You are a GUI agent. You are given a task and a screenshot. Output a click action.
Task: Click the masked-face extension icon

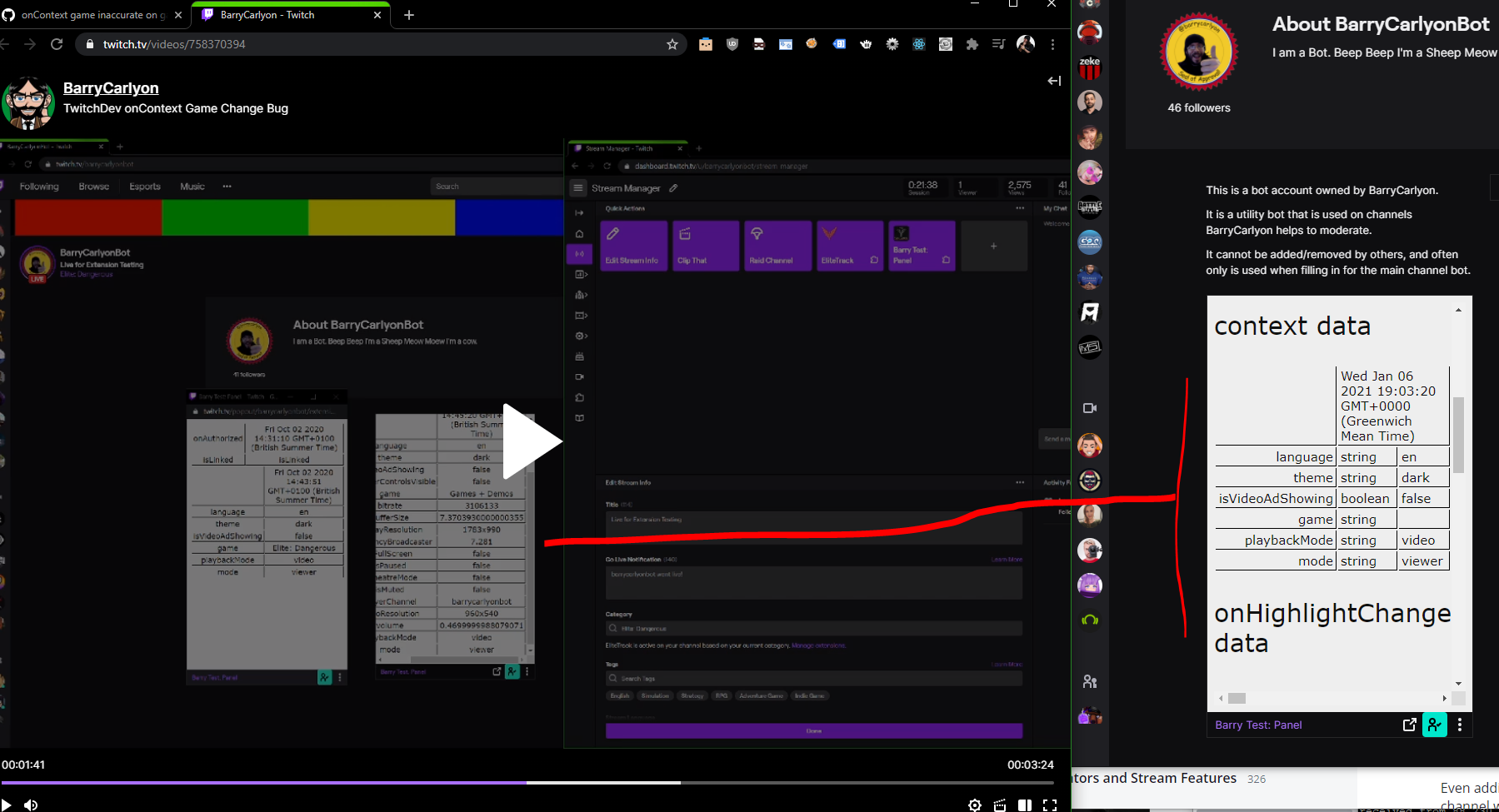[759, 44]
